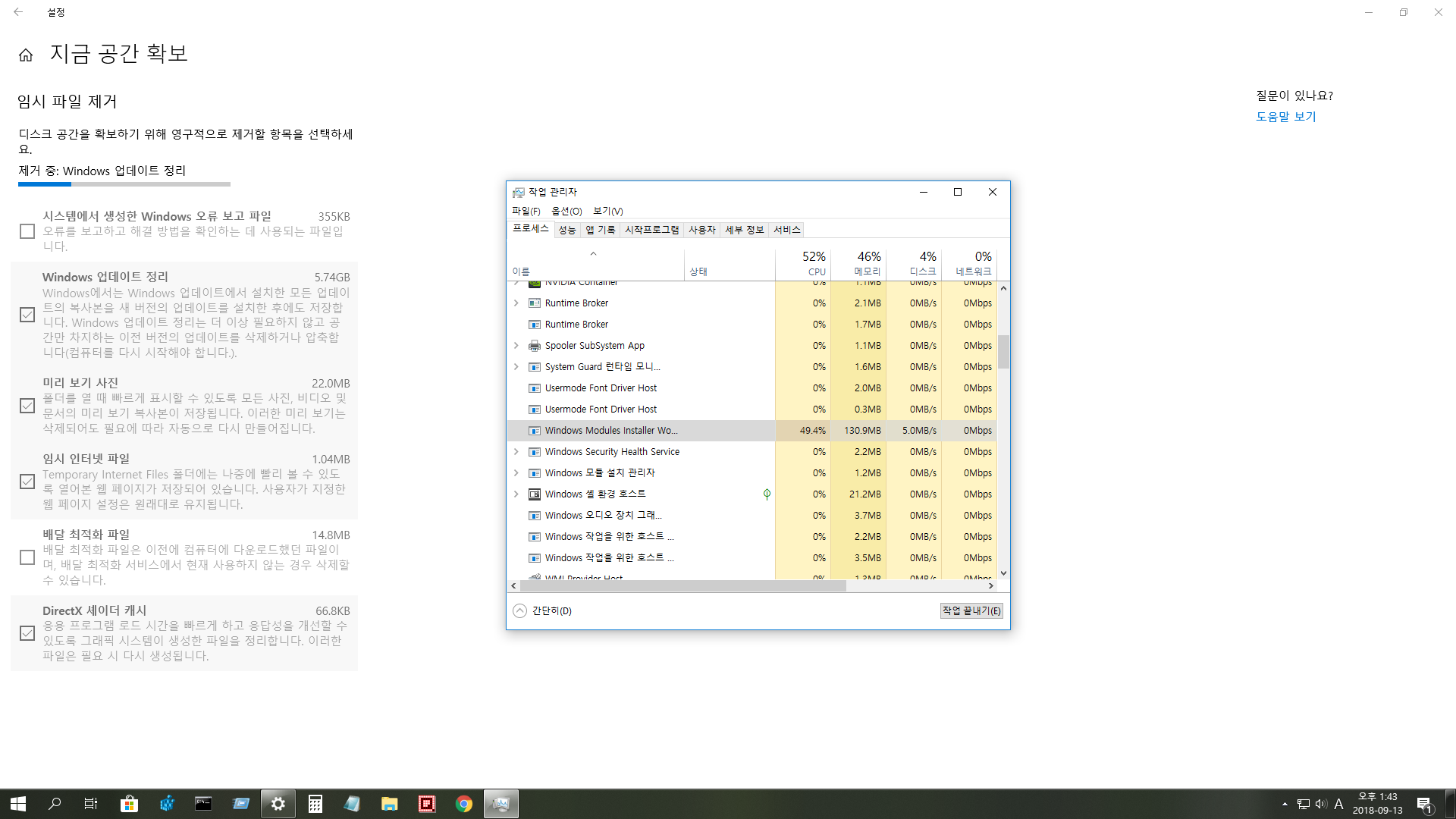Collapse to 간단히 view in Task Manager
This screenshot has width=1456, height=819.
[542, 611]
